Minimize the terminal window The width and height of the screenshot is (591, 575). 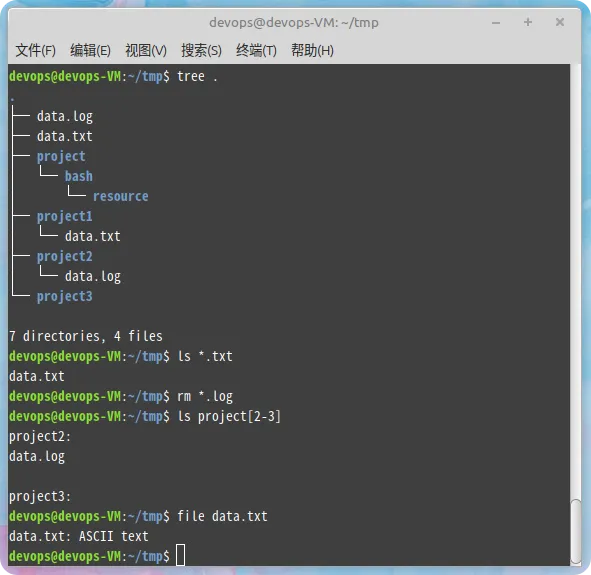pyautogui.click(x=496, y=23)
